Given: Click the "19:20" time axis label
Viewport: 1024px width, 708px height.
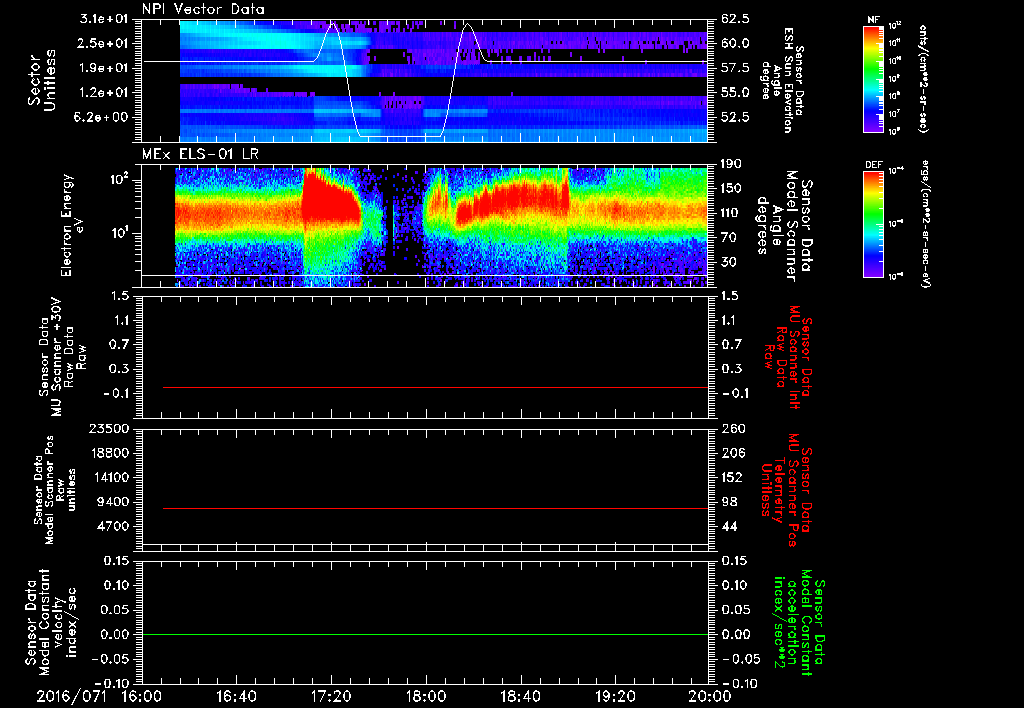Looking at the screenshot, I should 615,696.
